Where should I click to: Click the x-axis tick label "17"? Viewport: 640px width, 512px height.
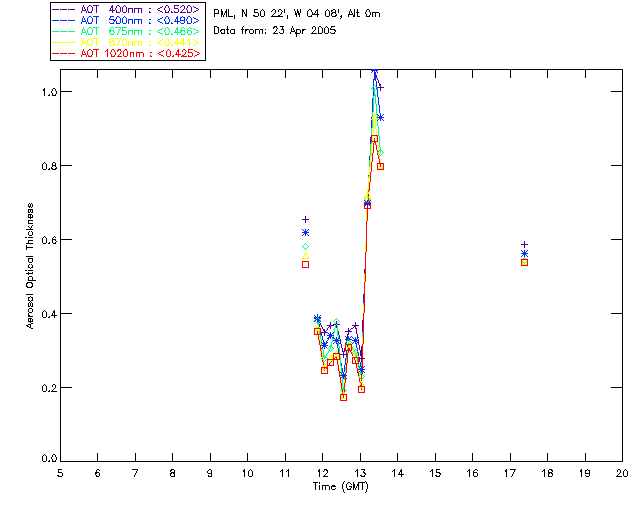pos(510,473)
